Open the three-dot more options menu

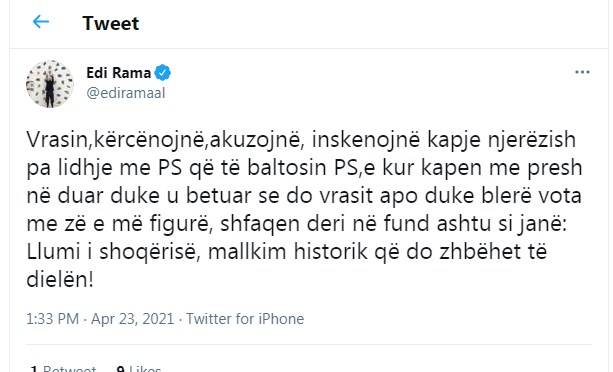(582, 72)
